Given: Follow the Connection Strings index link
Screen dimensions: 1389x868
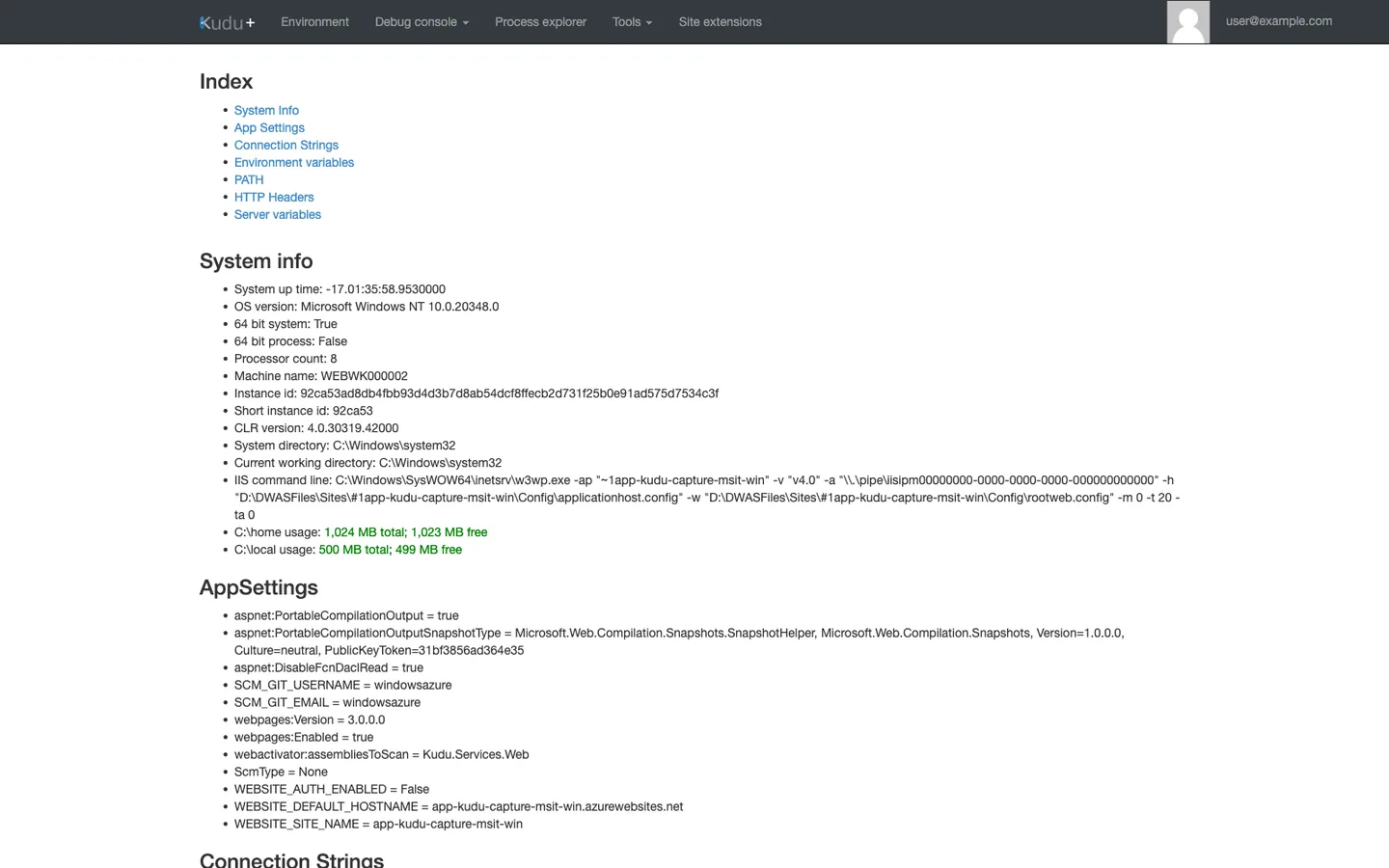Looking at the screenshot, I should 286,145.
